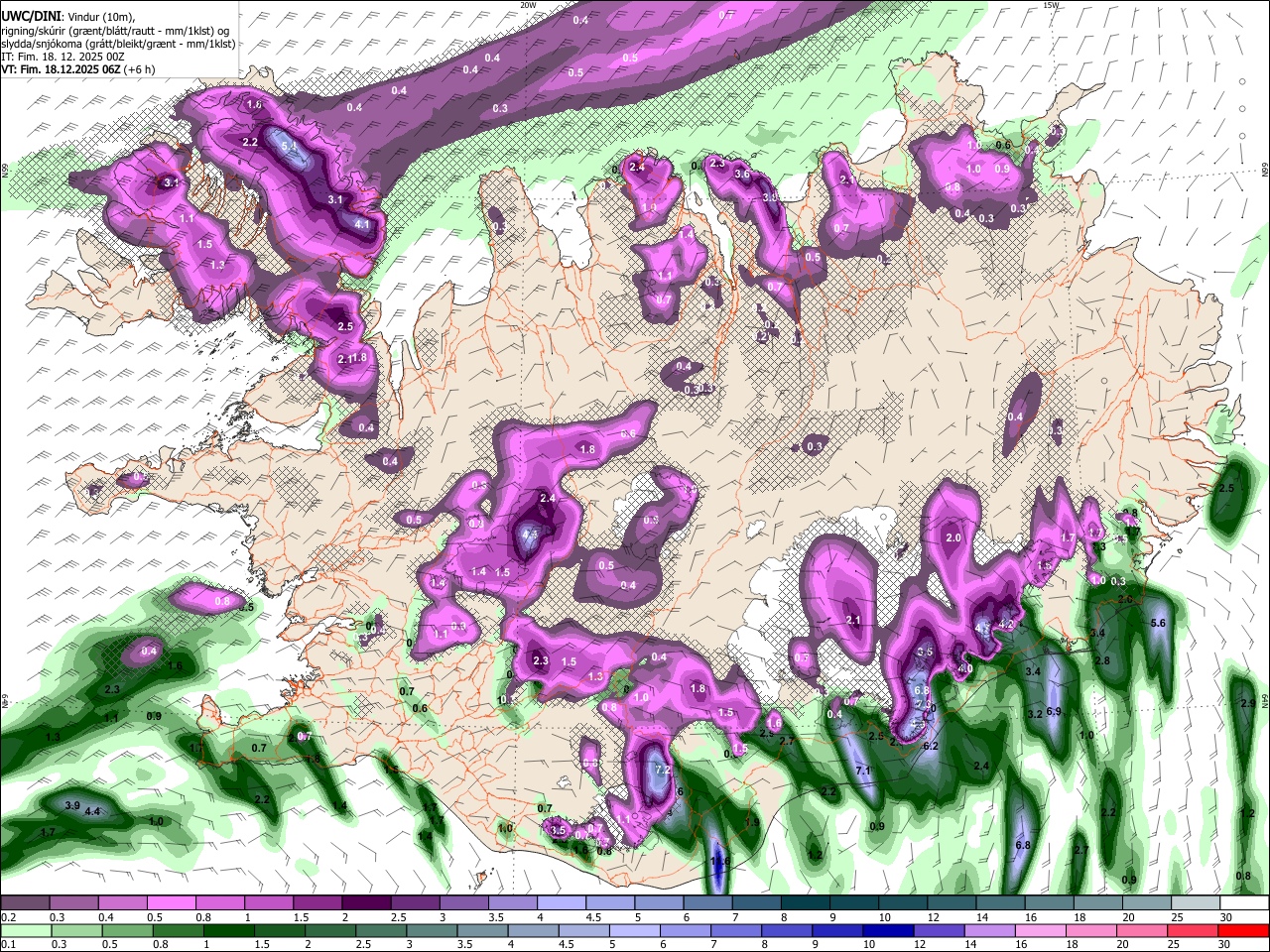1270x952 pixels.
Task: Click the 15W longitude label
Action: [x=1052, y=4]
